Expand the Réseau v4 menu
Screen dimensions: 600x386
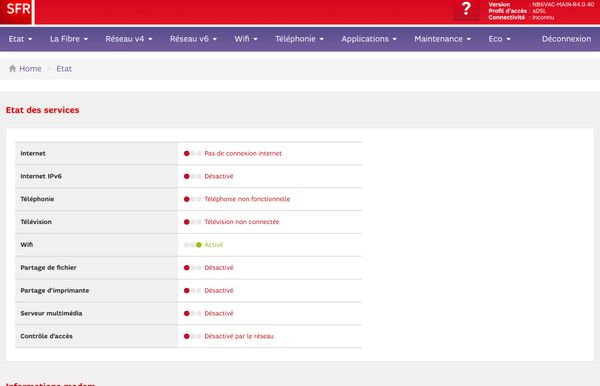[129, 39]
